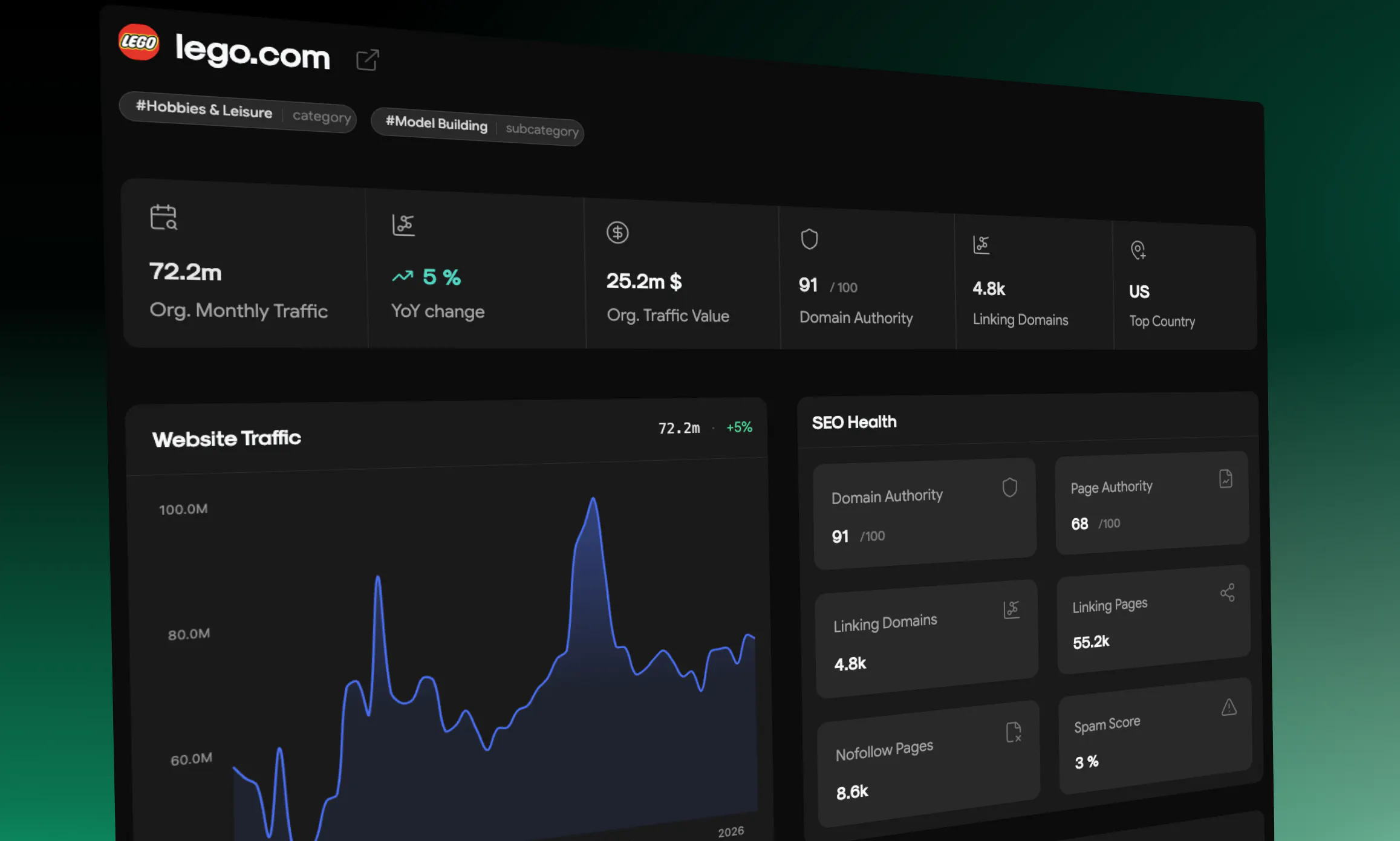Image resolution: width=1400 pixels, height=841 pixels.
Task: Click the tallest peak of the traffic chart
Action: (x=593, y=499)
